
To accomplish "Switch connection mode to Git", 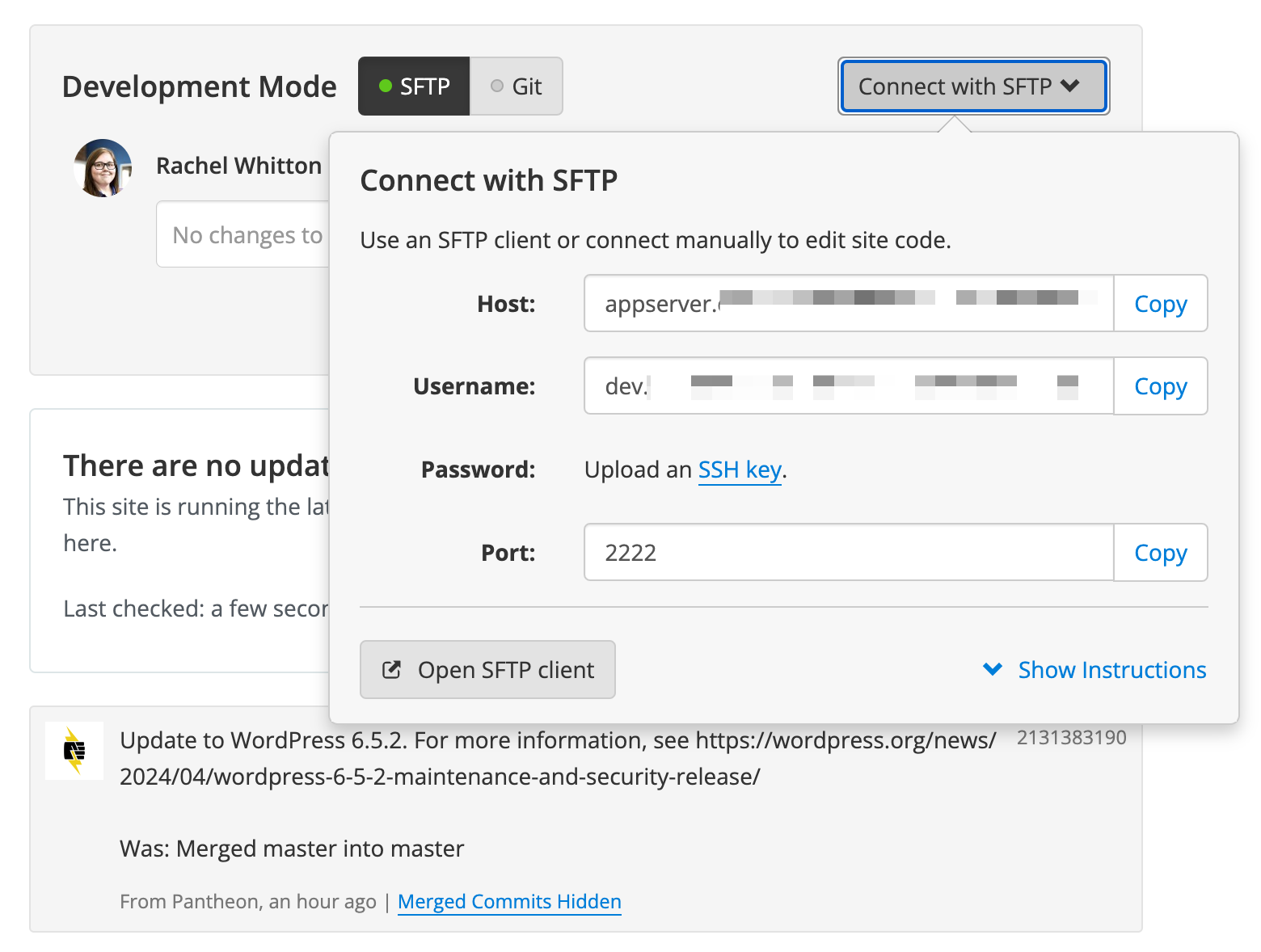I will coord(517,86).
